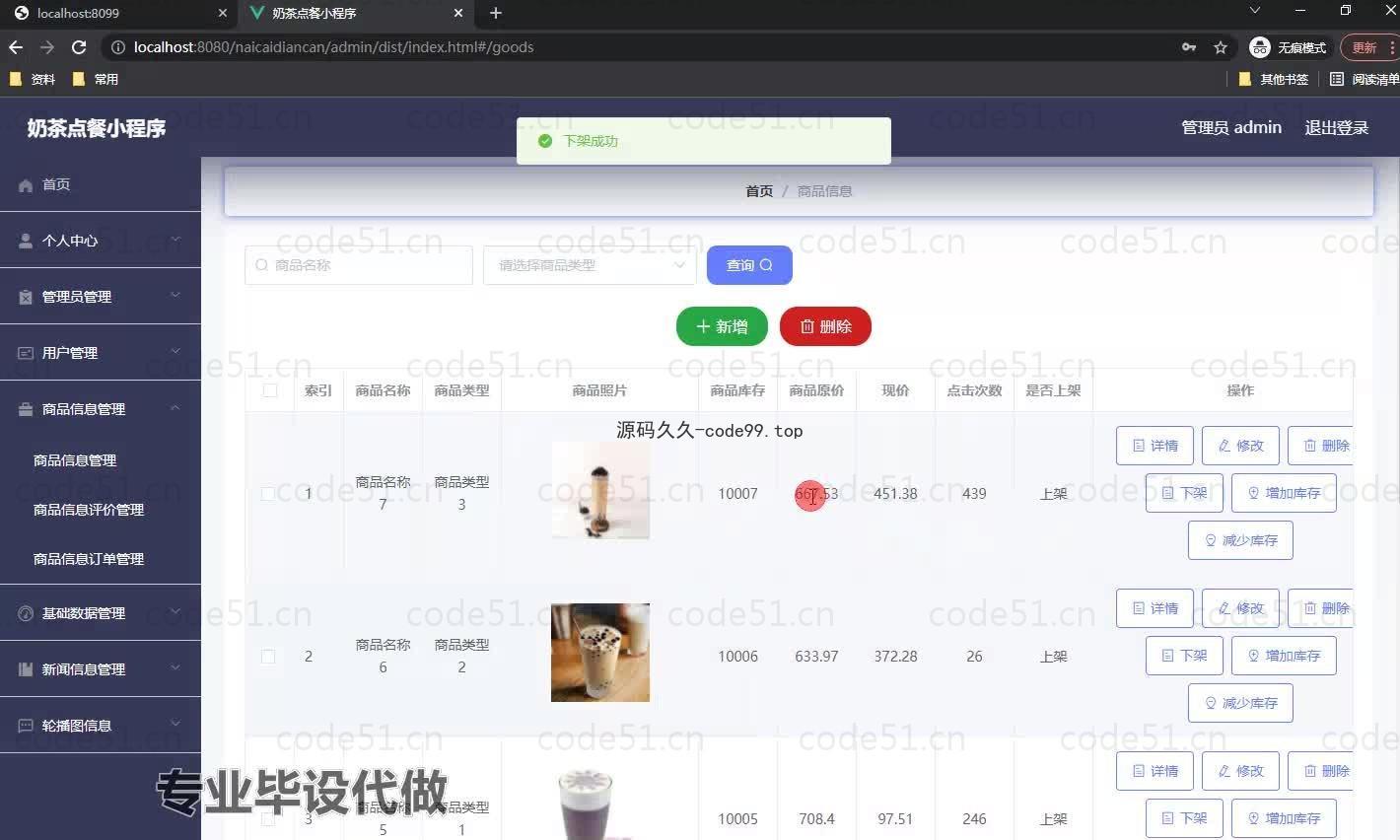Expand the 轮播图信息 sidebar menu

(x=101, y=726)
